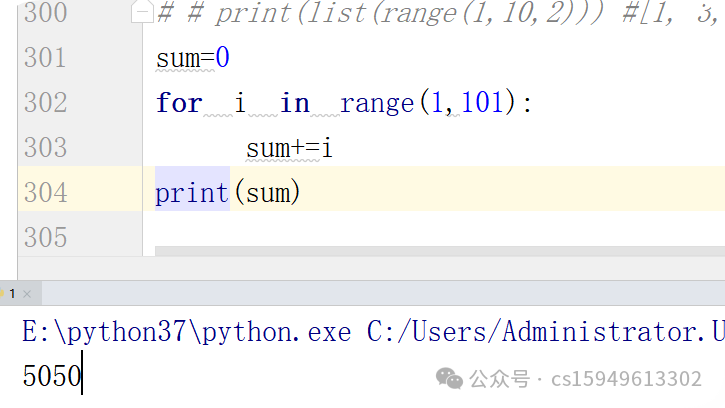Click line number 303 in gutter

tap(45, 148)
